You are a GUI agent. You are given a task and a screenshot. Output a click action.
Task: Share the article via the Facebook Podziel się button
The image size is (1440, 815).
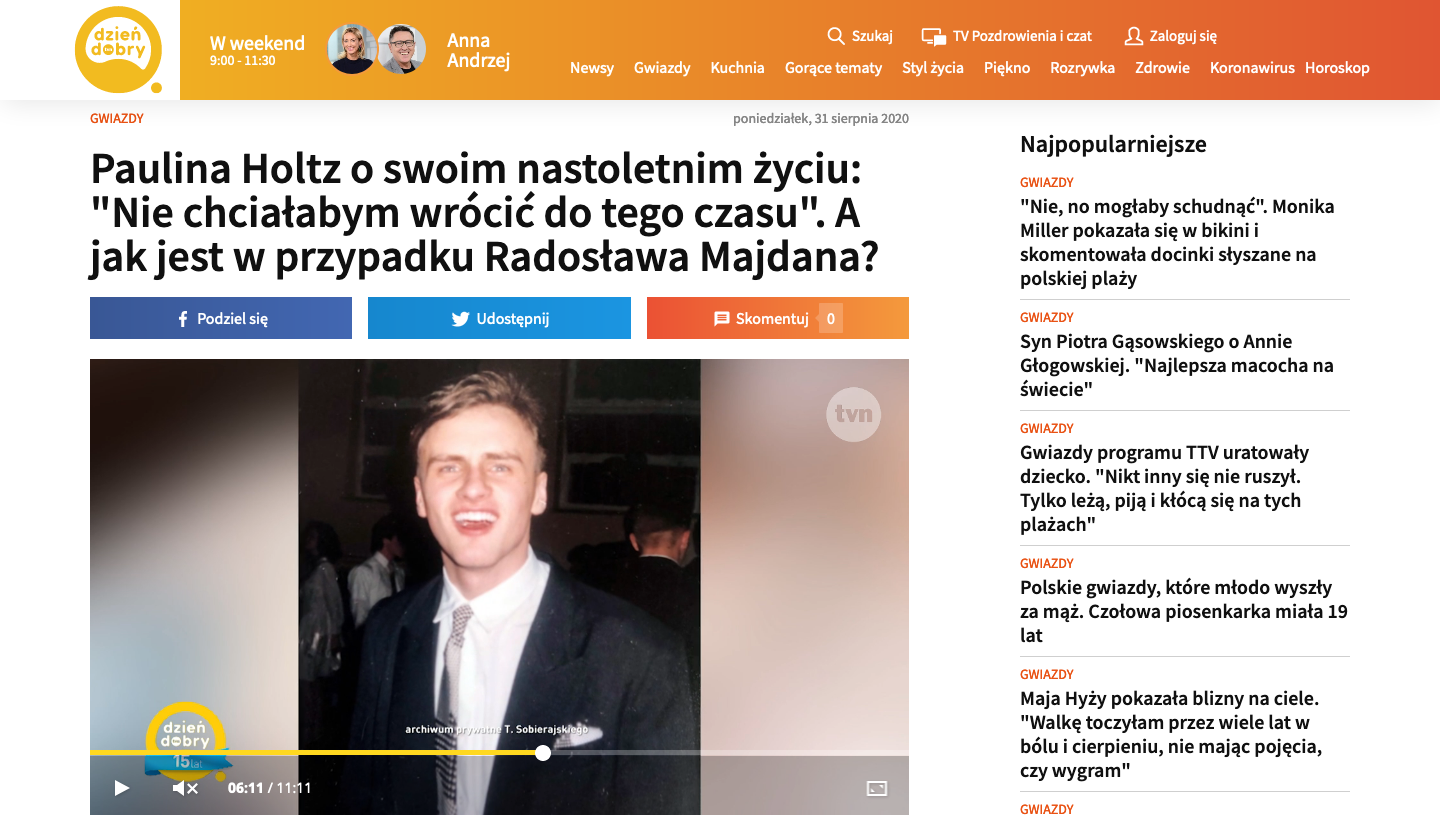point(221,318)
